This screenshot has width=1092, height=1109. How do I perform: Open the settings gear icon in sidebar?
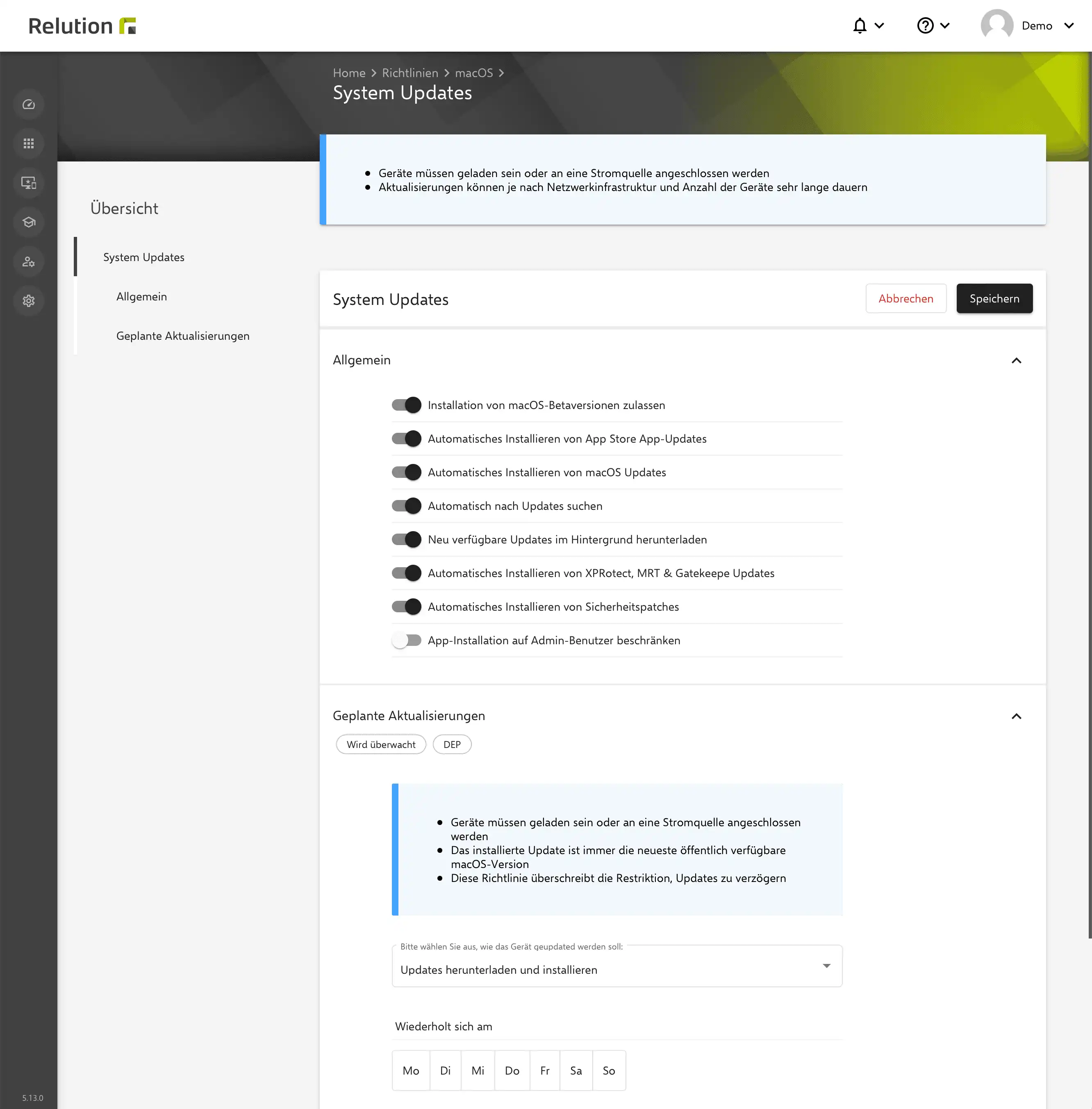pos(29,300)
